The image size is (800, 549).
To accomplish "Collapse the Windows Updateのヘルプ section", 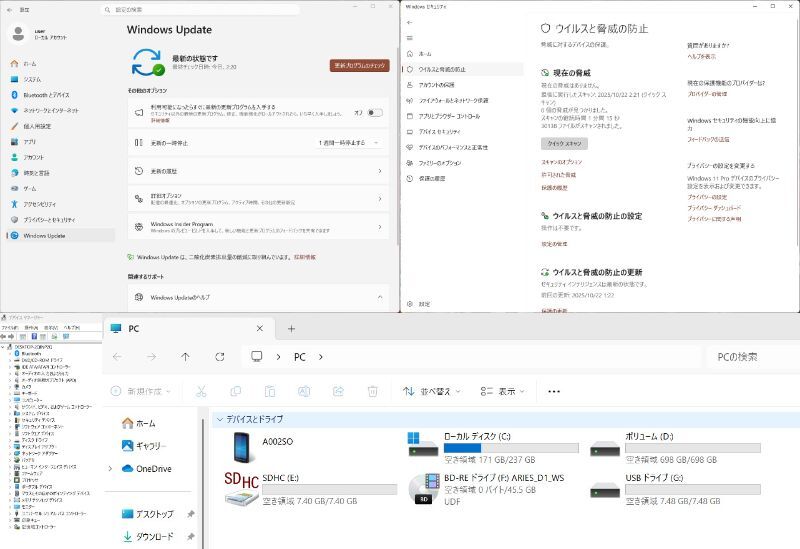I will [380, 297].
